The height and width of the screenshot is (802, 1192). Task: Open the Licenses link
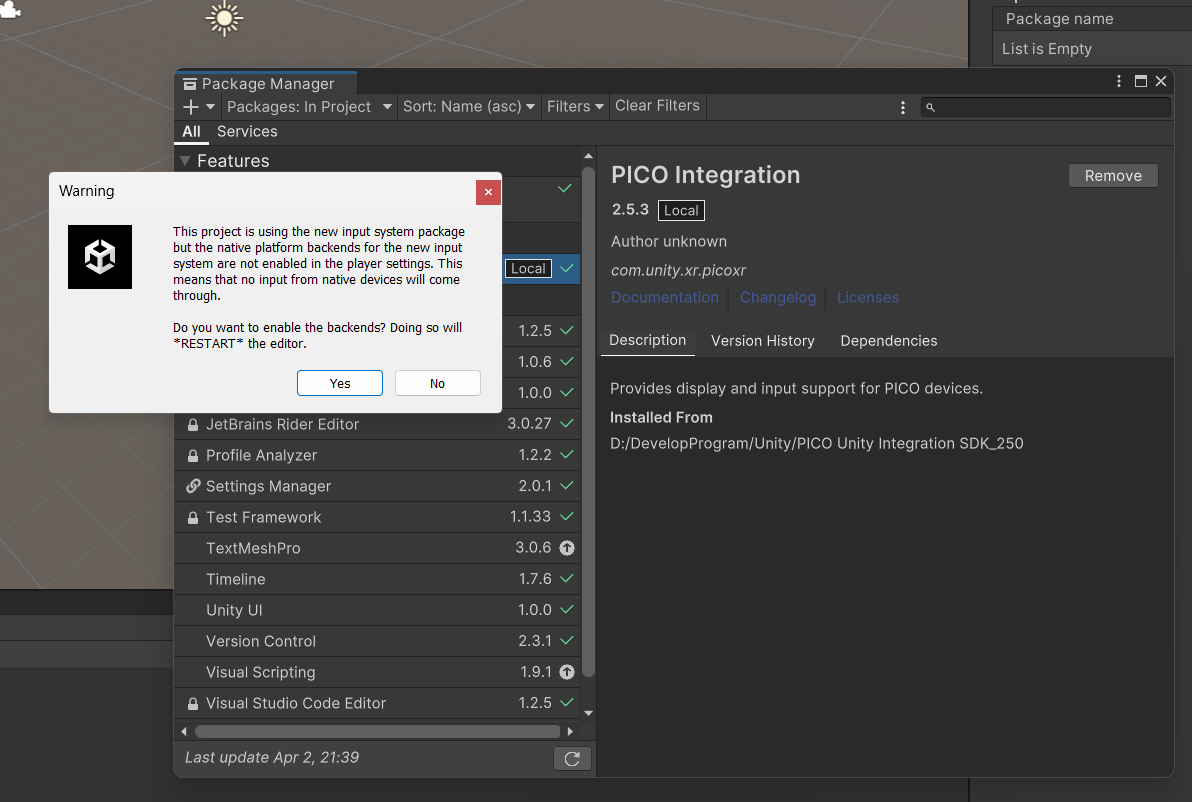pos(867,297)
